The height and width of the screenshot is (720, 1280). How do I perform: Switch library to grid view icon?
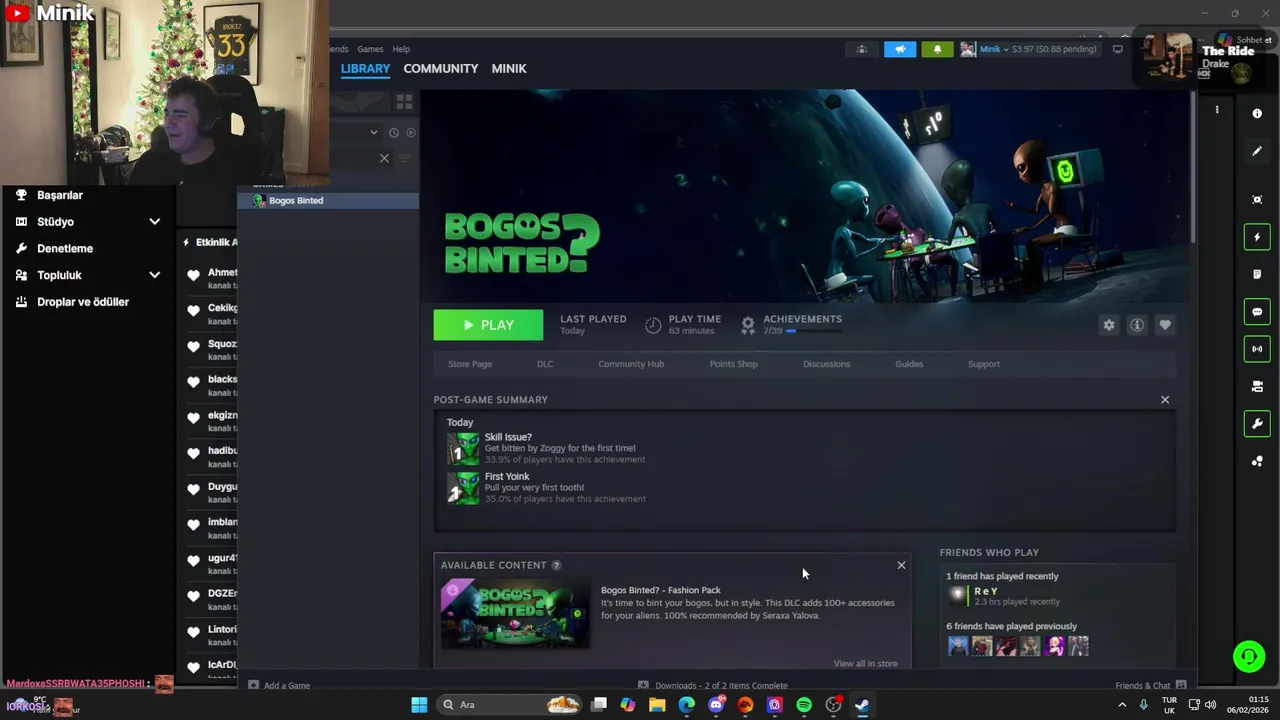click(404, 102)
